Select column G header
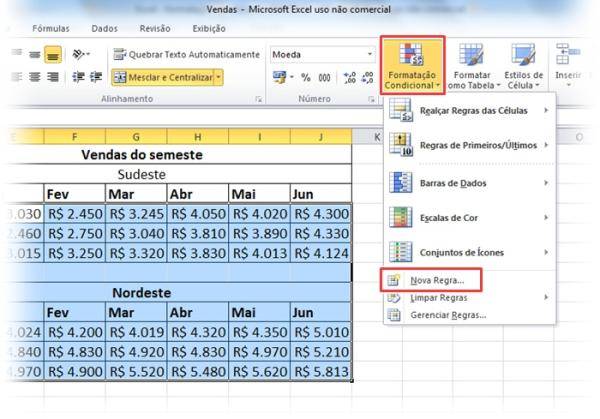This screenshot has height=419, width=600. coord(136,137)
